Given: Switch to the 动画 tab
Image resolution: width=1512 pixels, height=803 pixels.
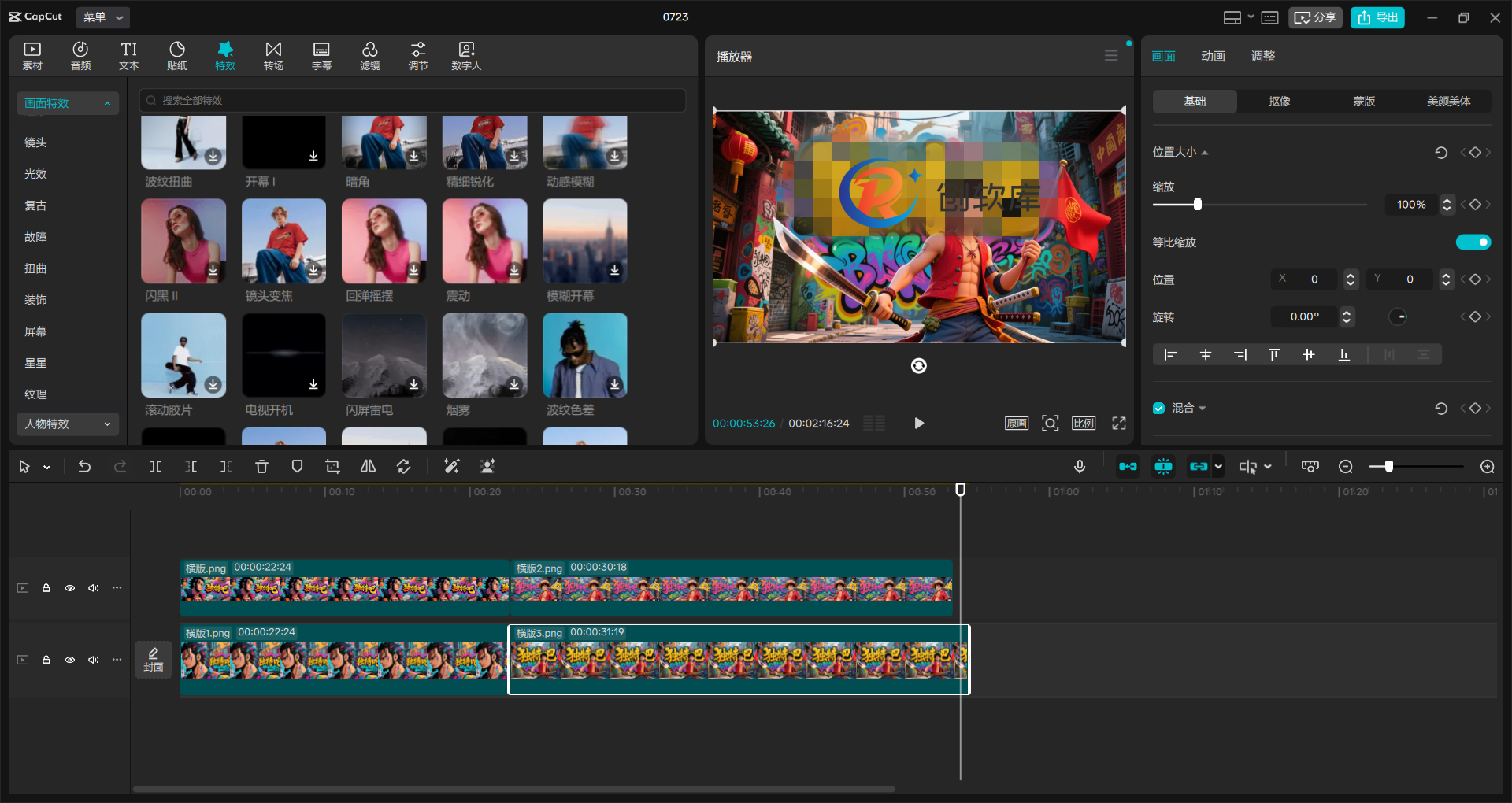Looking at the screenshot, I should tap(1213, 56).
